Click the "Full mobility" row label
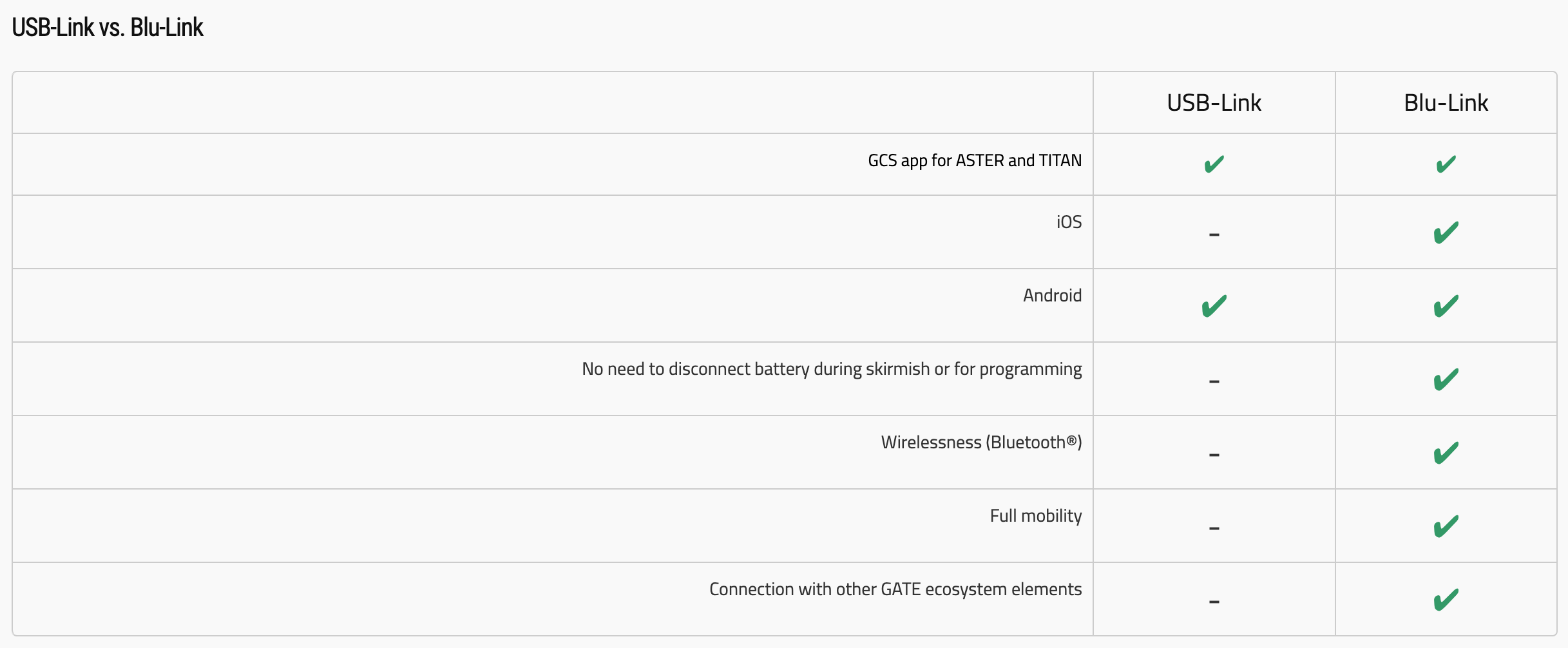 click(1035, 516)
